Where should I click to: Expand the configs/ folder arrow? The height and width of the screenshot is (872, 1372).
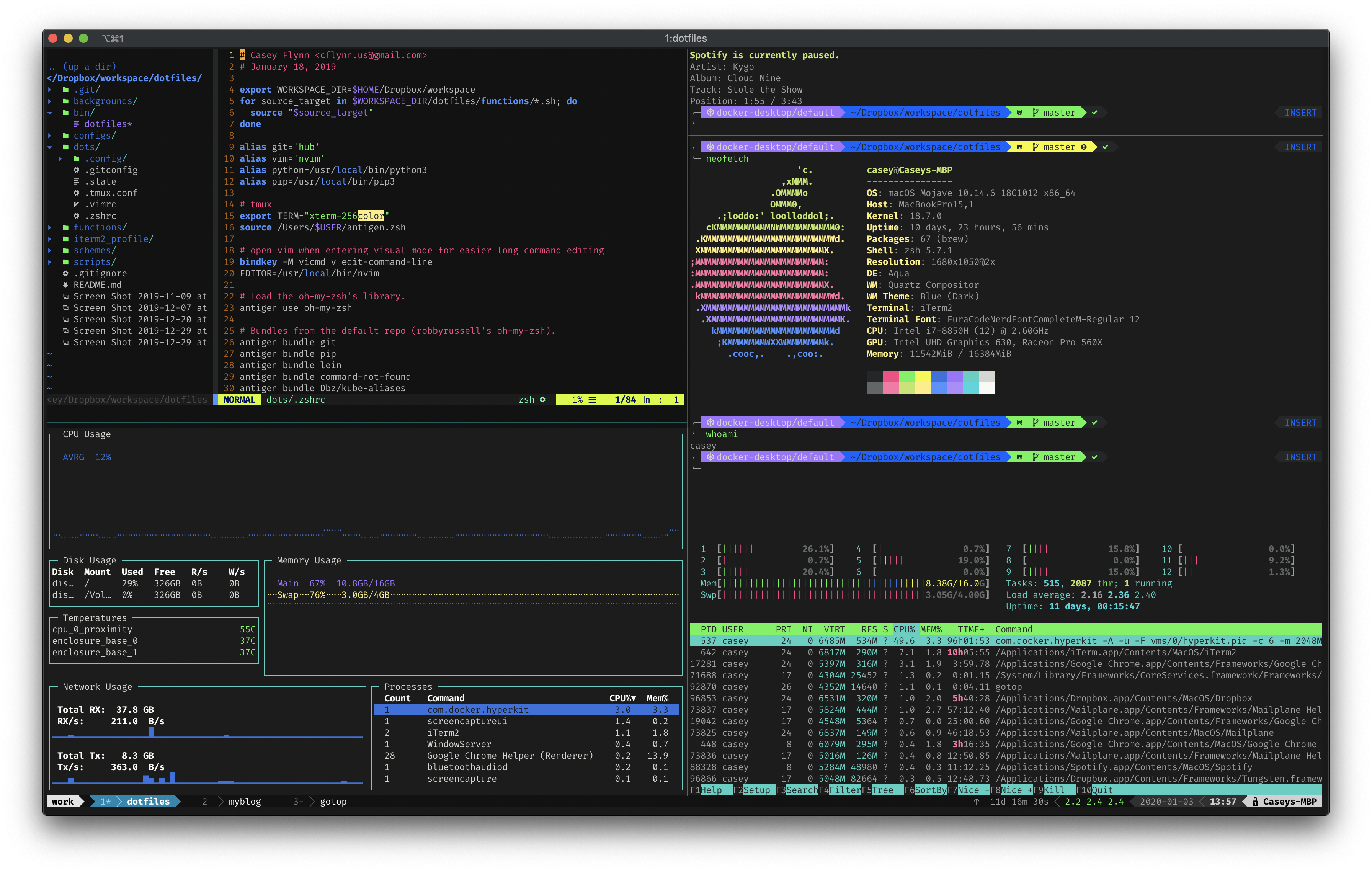(x=50, y=136)
